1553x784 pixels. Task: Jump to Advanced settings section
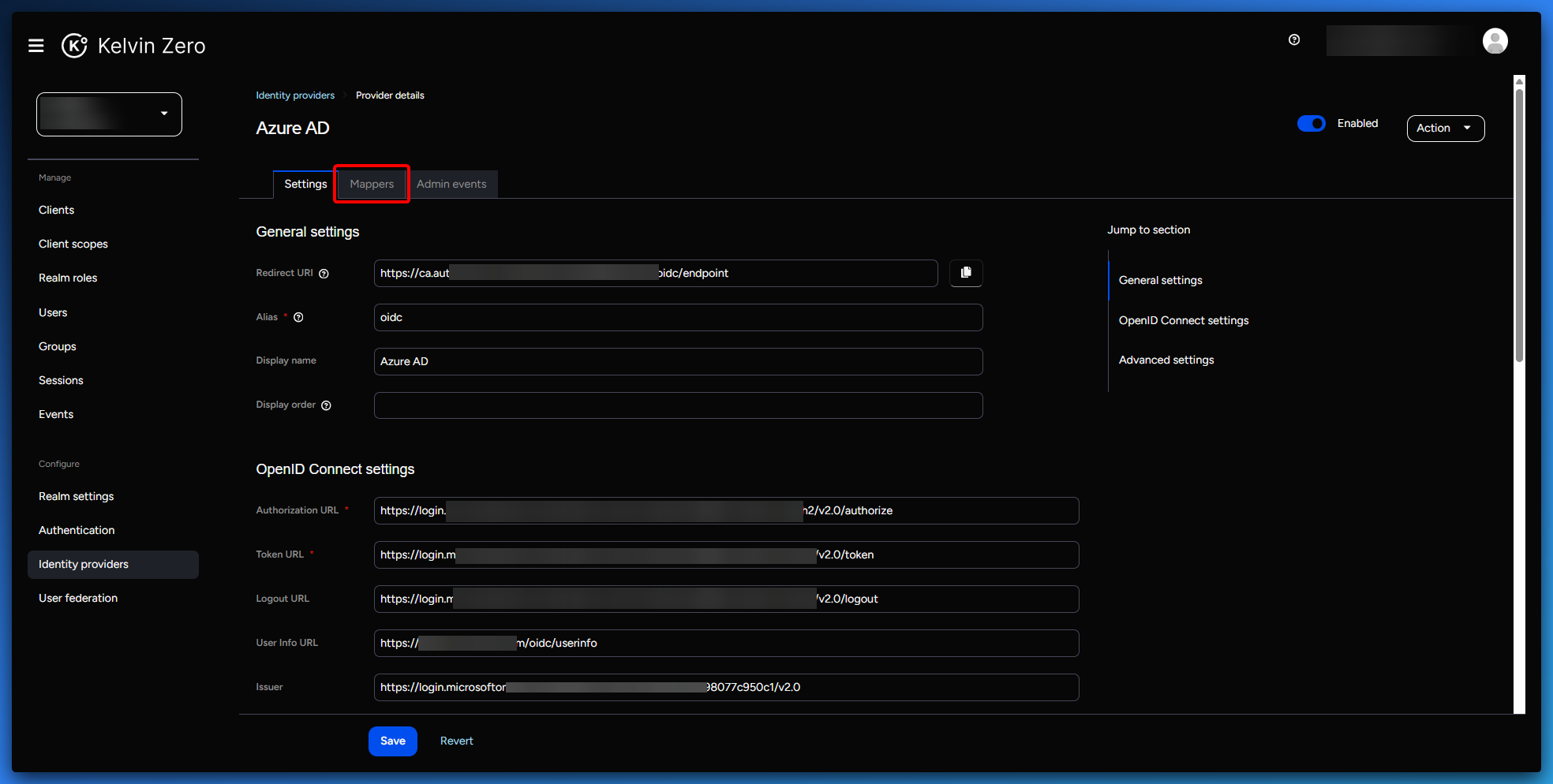point(1166,360)
